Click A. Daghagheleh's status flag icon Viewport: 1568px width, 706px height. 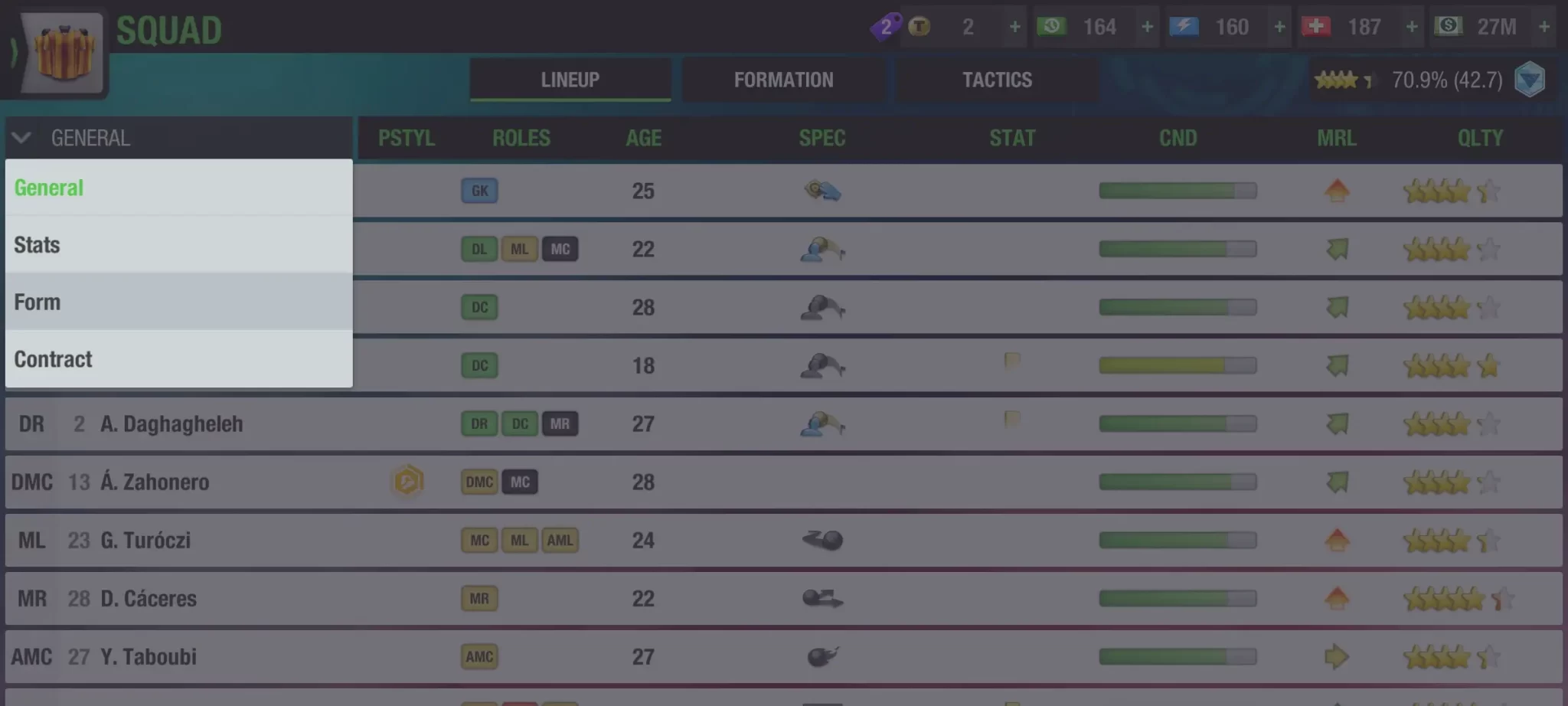click(1012, 420)
